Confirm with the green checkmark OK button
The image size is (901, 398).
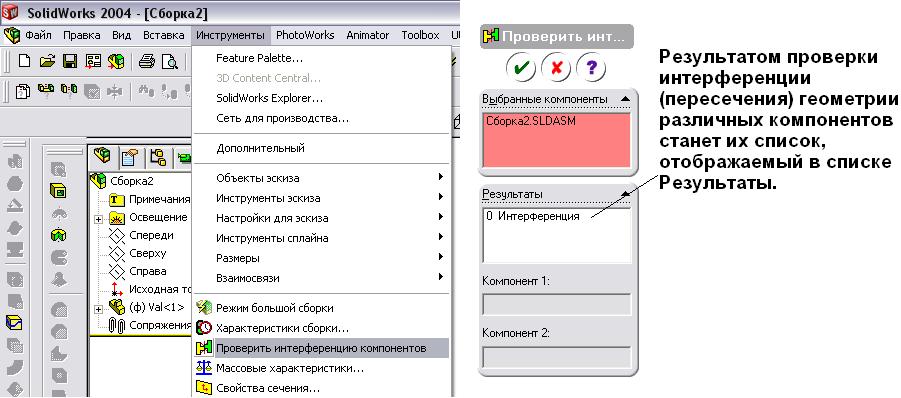tap(521, 68)
